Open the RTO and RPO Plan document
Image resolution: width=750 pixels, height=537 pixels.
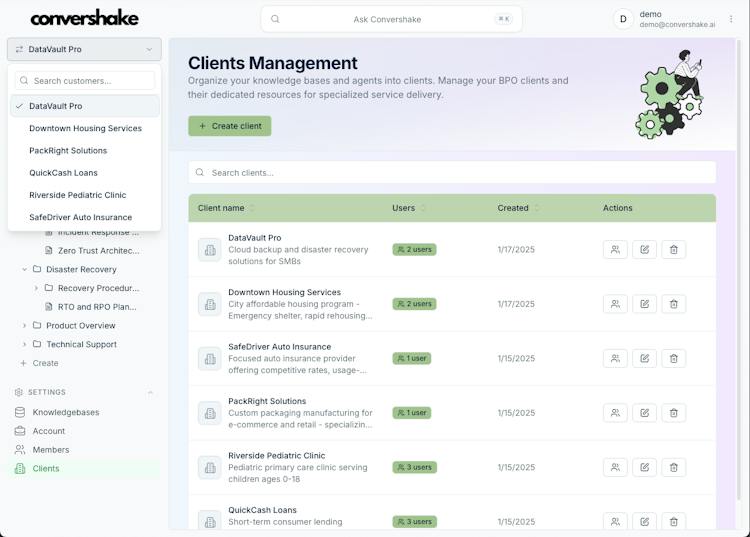coord(90,307)
